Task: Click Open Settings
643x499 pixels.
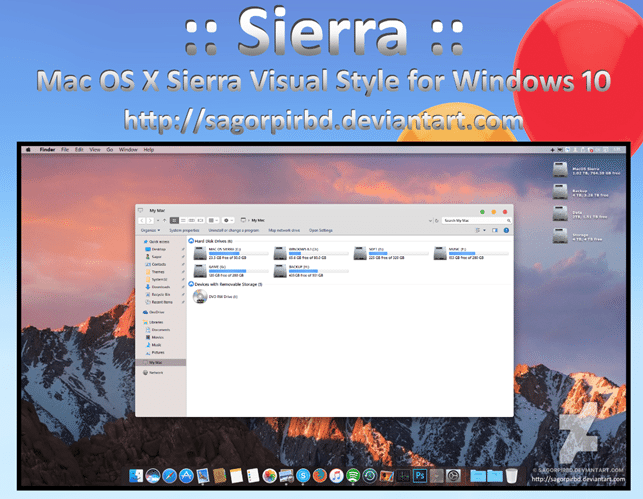Action: coord(321,230)
